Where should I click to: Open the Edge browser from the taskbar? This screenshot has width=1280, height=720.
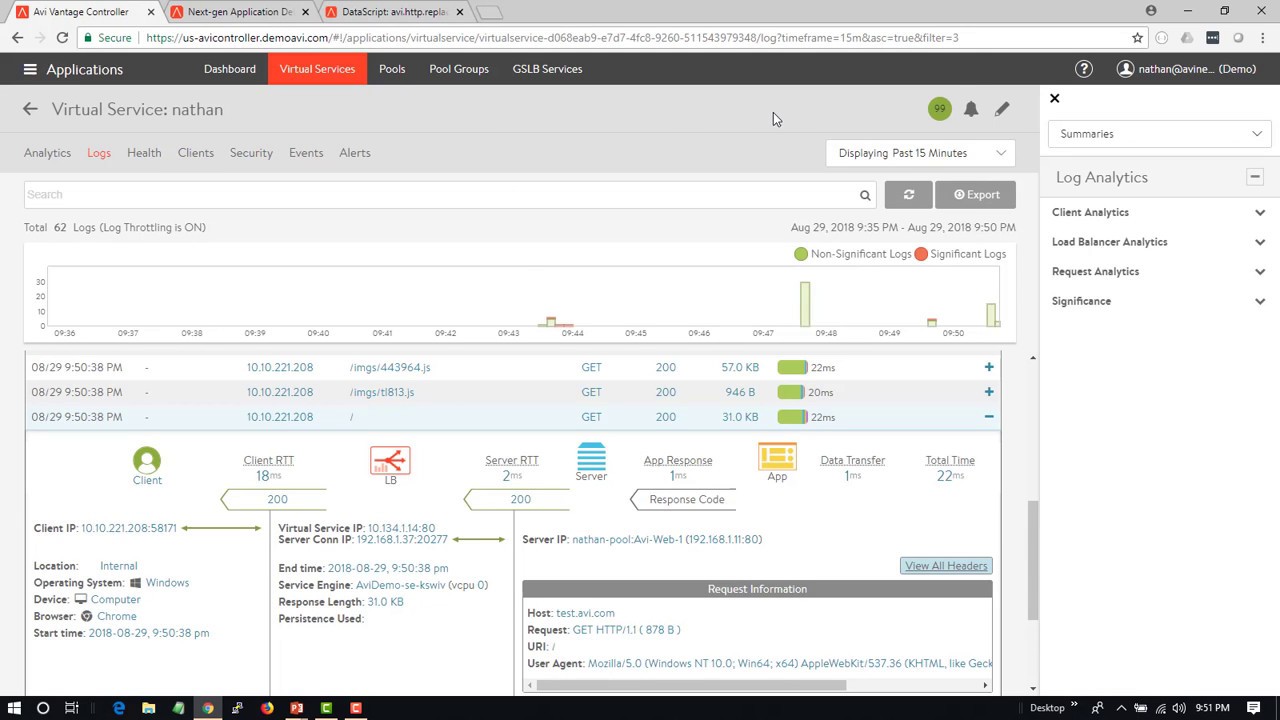click(x=119, y=708)
